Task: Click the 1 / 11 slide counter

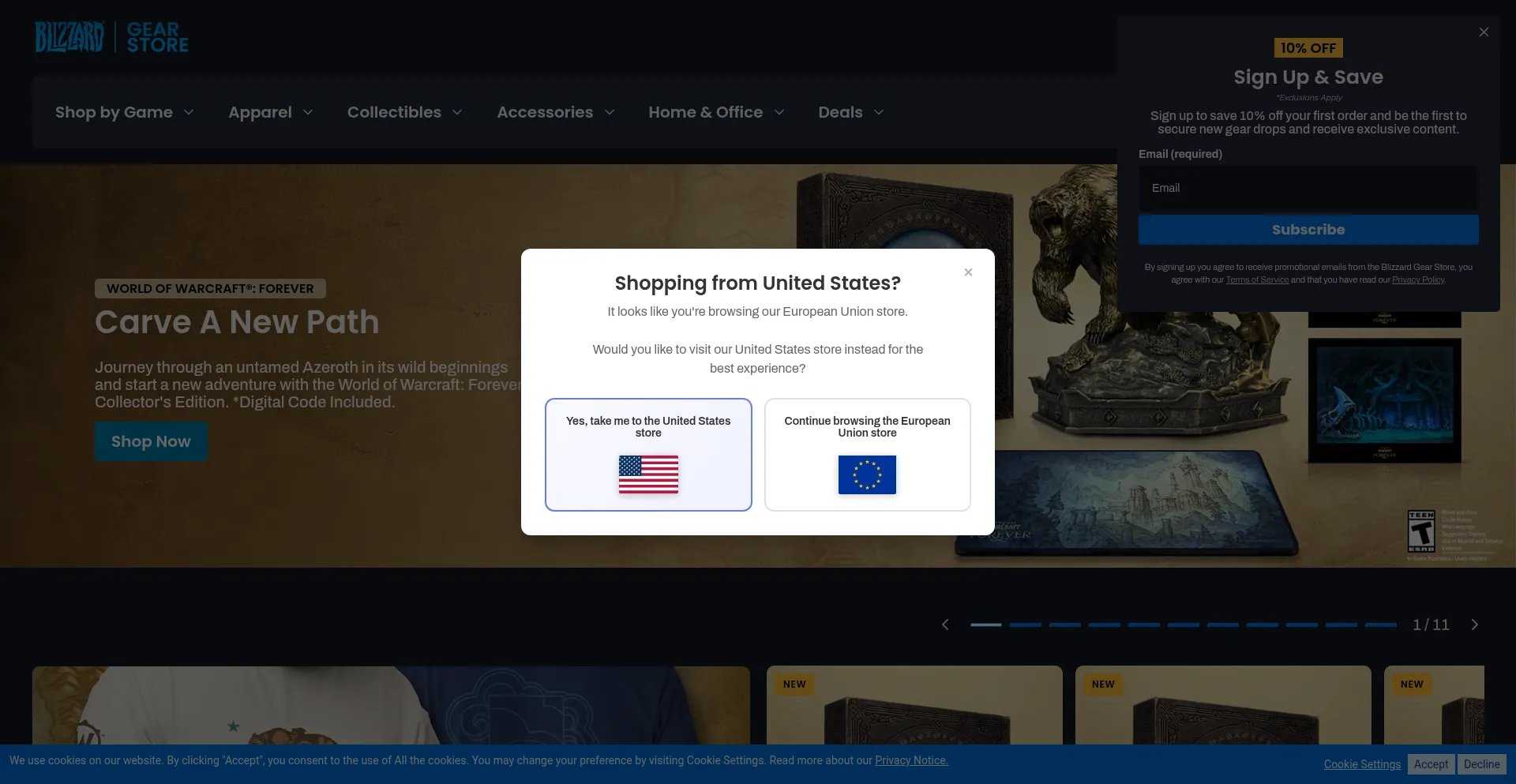Action: [x=1431, y=625]
